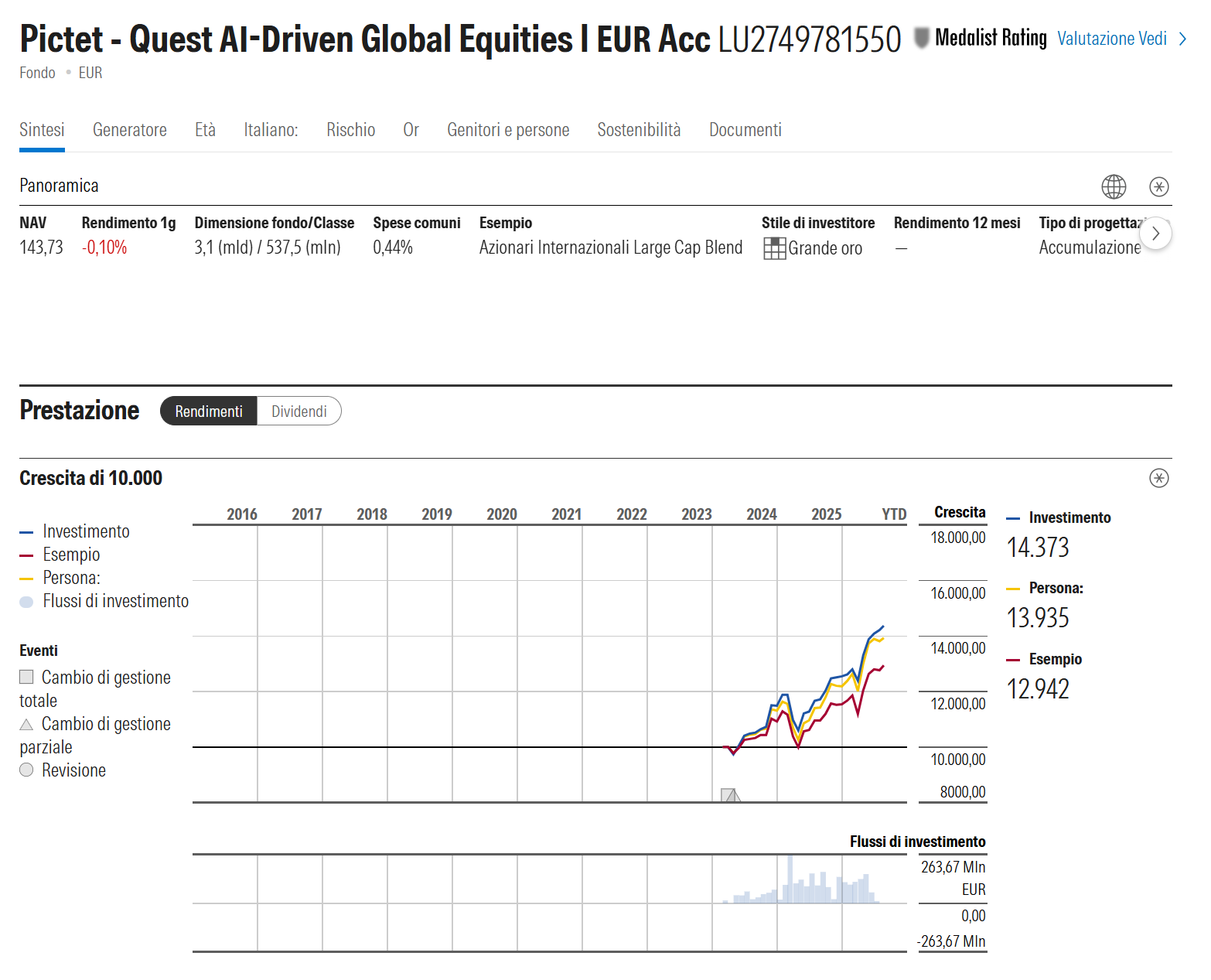Click the red Esempio swatch in right legend
Image resolution: width=1211 pixels, height=980 pixels.
click(1013, 660)
